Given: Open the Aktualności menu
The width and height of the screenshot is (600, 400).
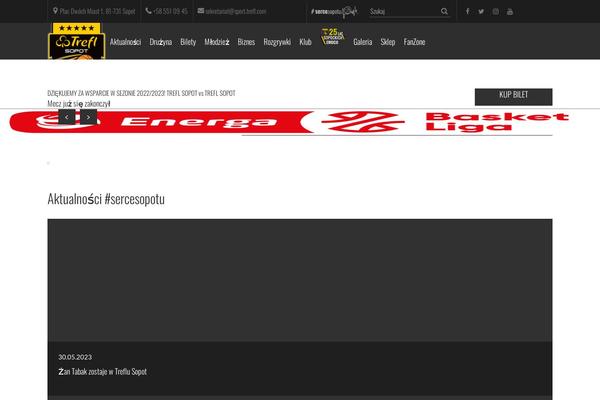Looking at the screenshot, I should (x=126, y=42).
